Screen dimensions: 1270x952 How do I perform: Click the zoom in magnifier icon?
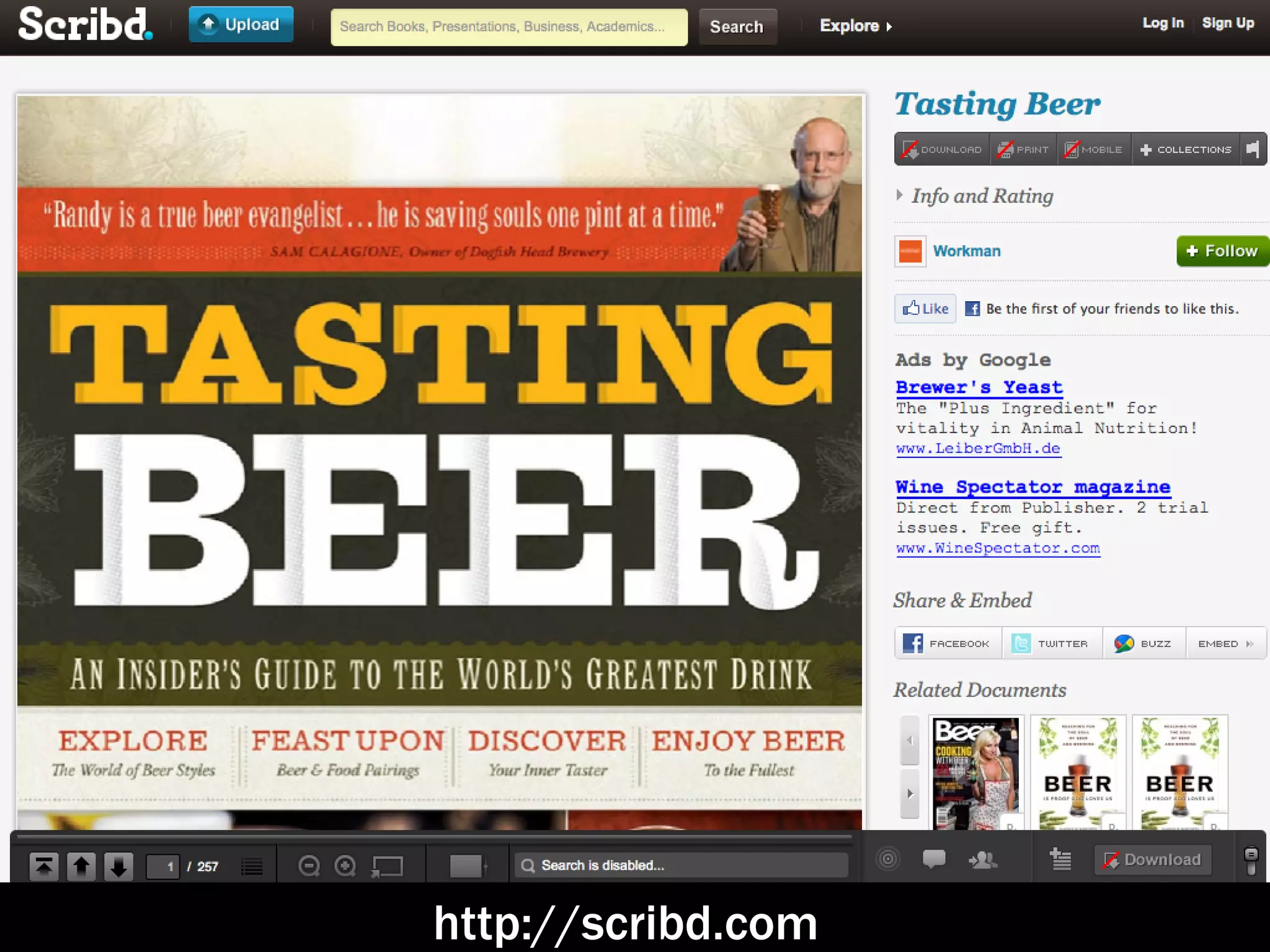point(345,866)
